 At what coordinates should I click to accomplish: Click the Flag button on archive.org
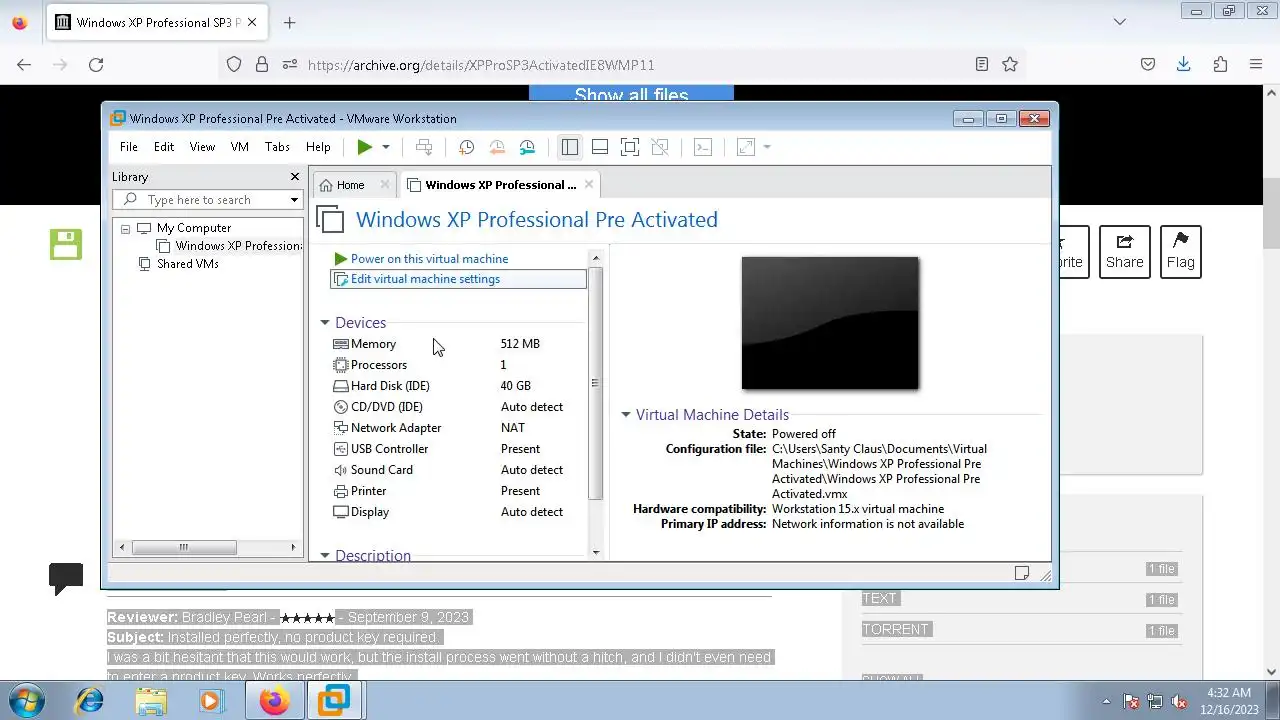pos(1180,252)
